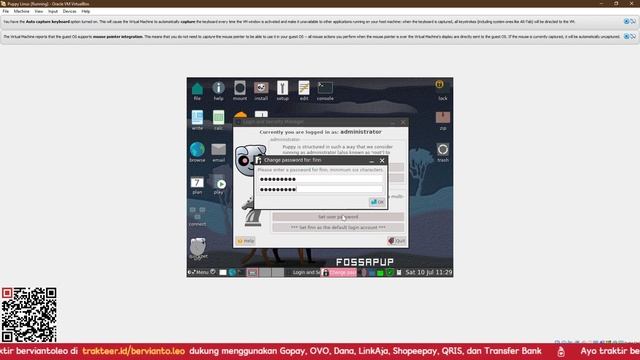The width and height of the screenshot is (640, 360).
Task: Click the trakteer.id/bervianto.leo link text
Action: (x=133, y=351)
